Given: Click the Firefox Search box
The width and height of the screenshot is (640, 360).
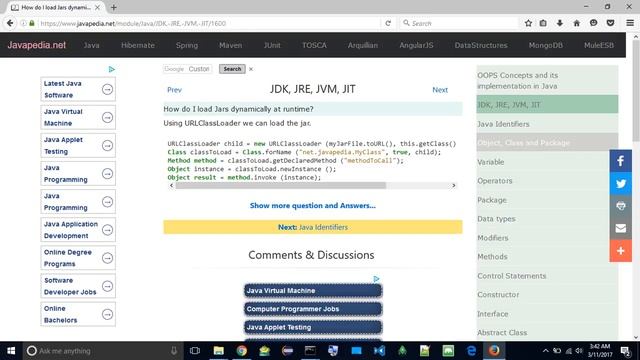Looking at the screenshot, I should pos(459,23).
